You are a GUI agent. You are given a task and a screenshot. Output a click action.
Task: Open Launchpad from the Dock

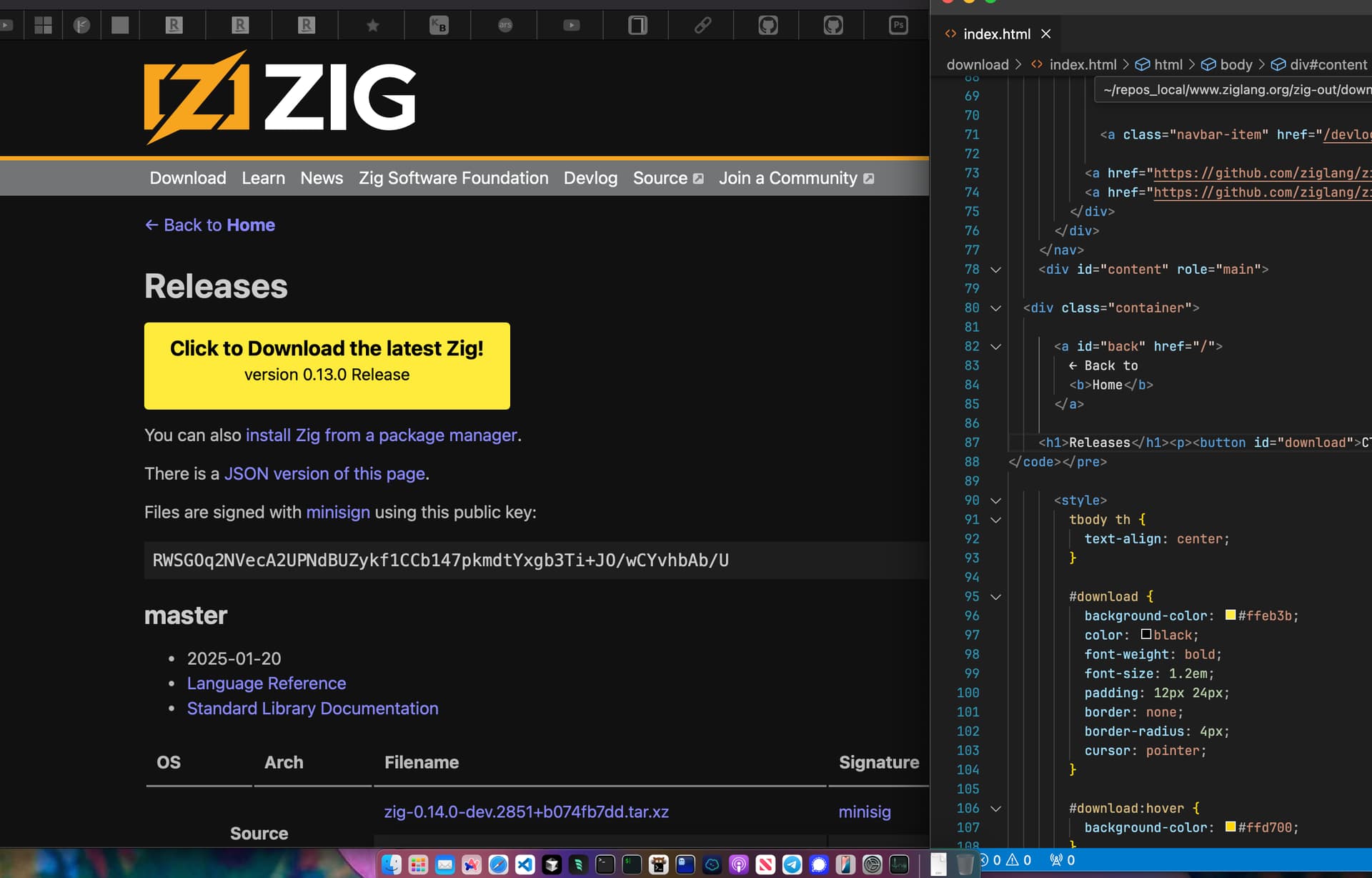coord(418,864)
